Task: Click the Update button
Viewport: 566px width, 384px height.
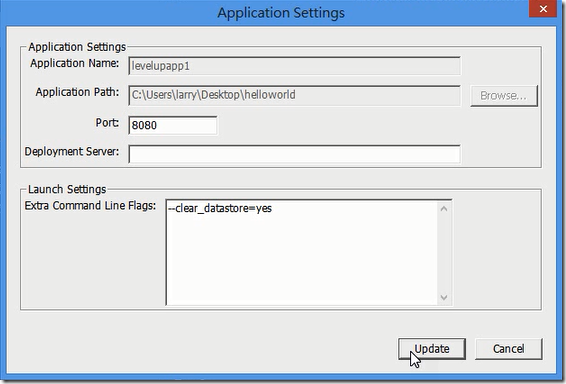Action: [x=432, y=349]
